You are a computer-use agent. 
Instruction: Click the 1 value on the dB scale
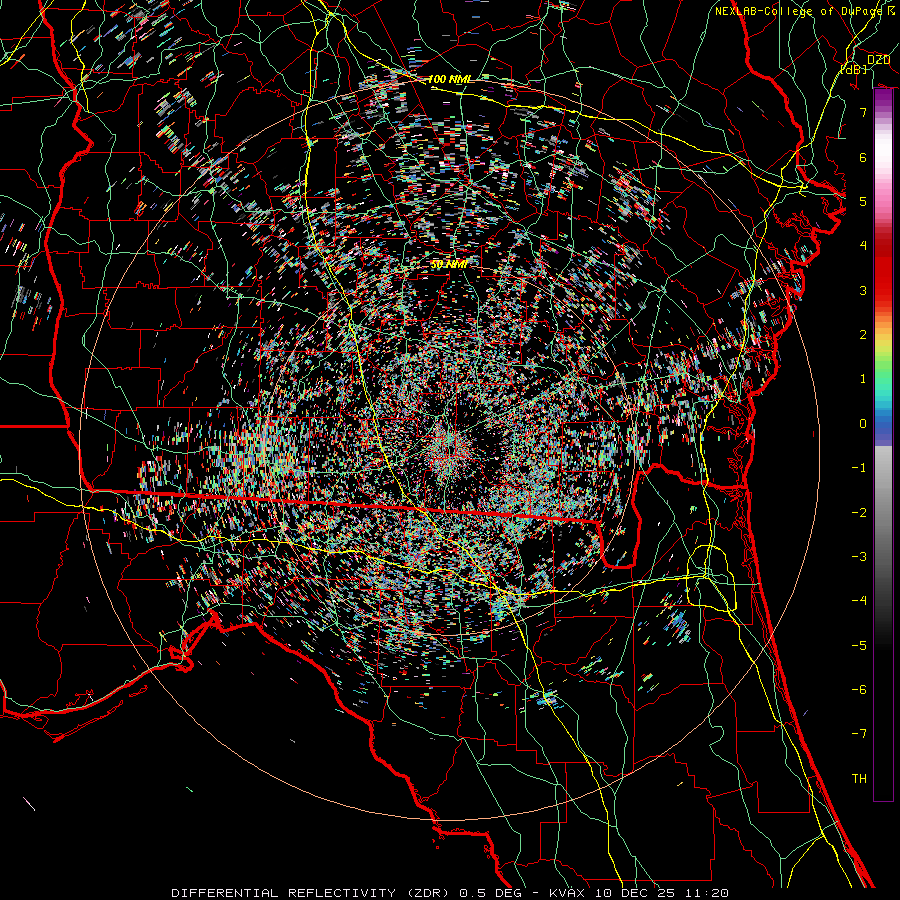[x=863, y=379]
